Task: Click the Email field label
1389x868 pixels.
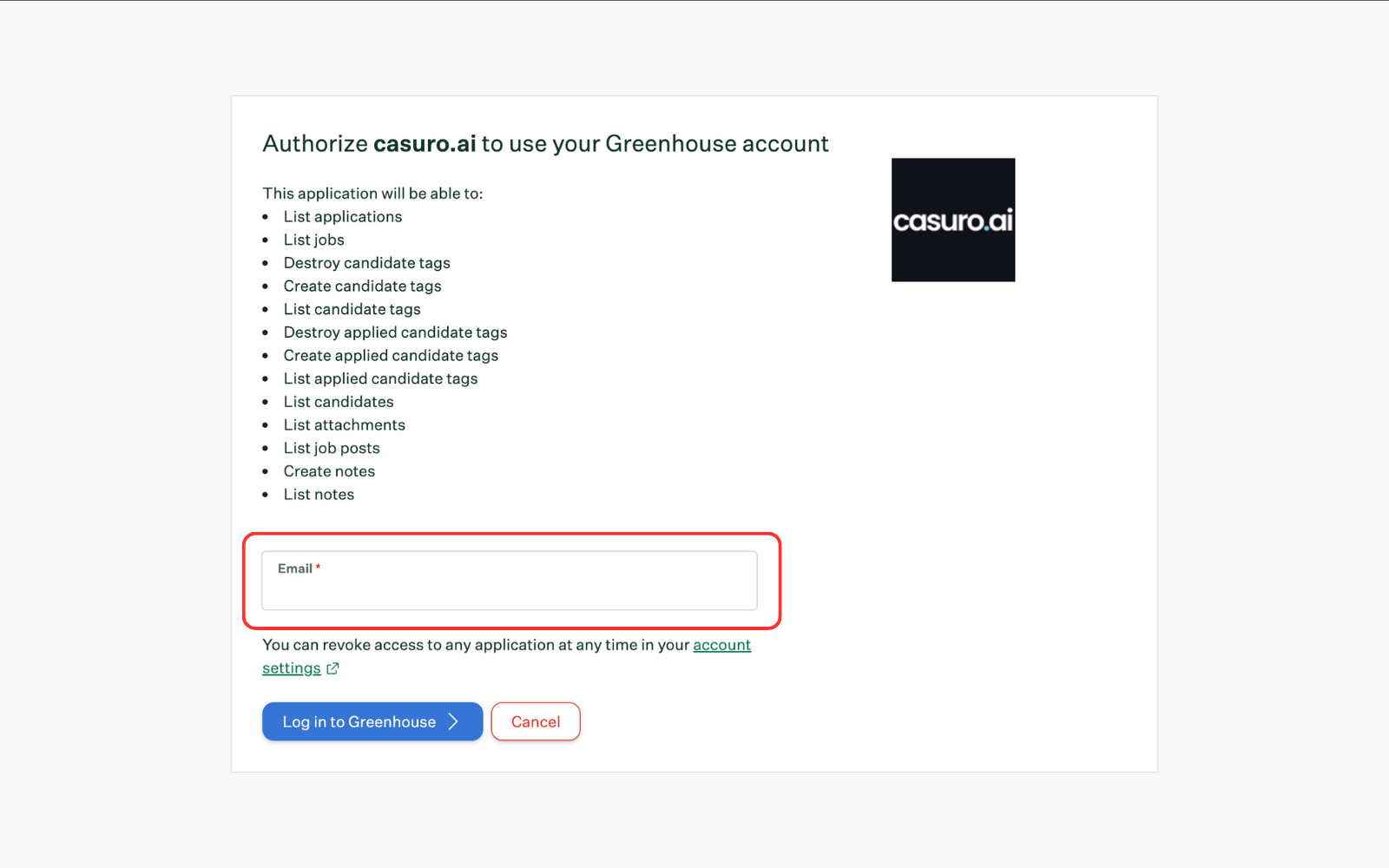Action: [x=293, y=568]
